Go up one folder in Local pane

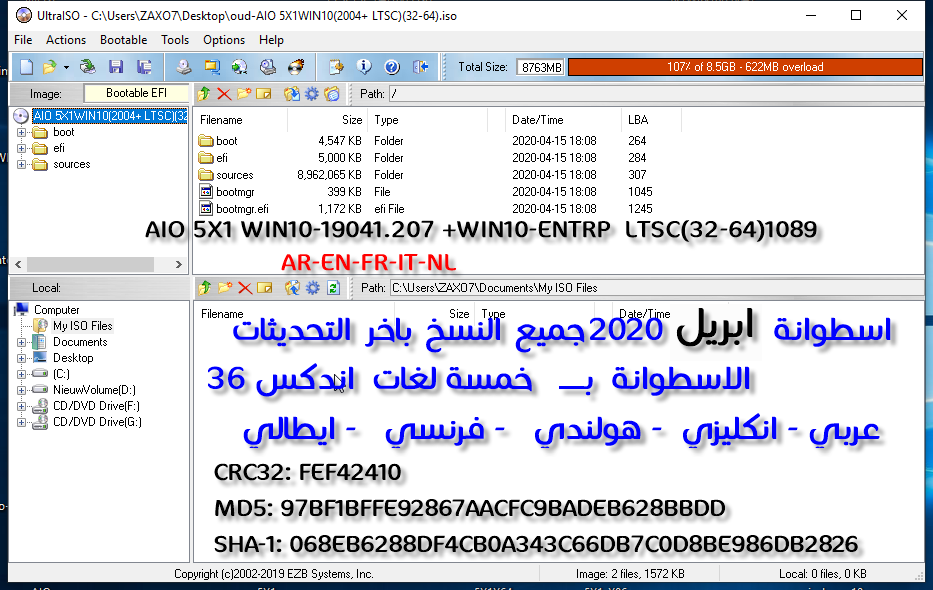point(205,288)
